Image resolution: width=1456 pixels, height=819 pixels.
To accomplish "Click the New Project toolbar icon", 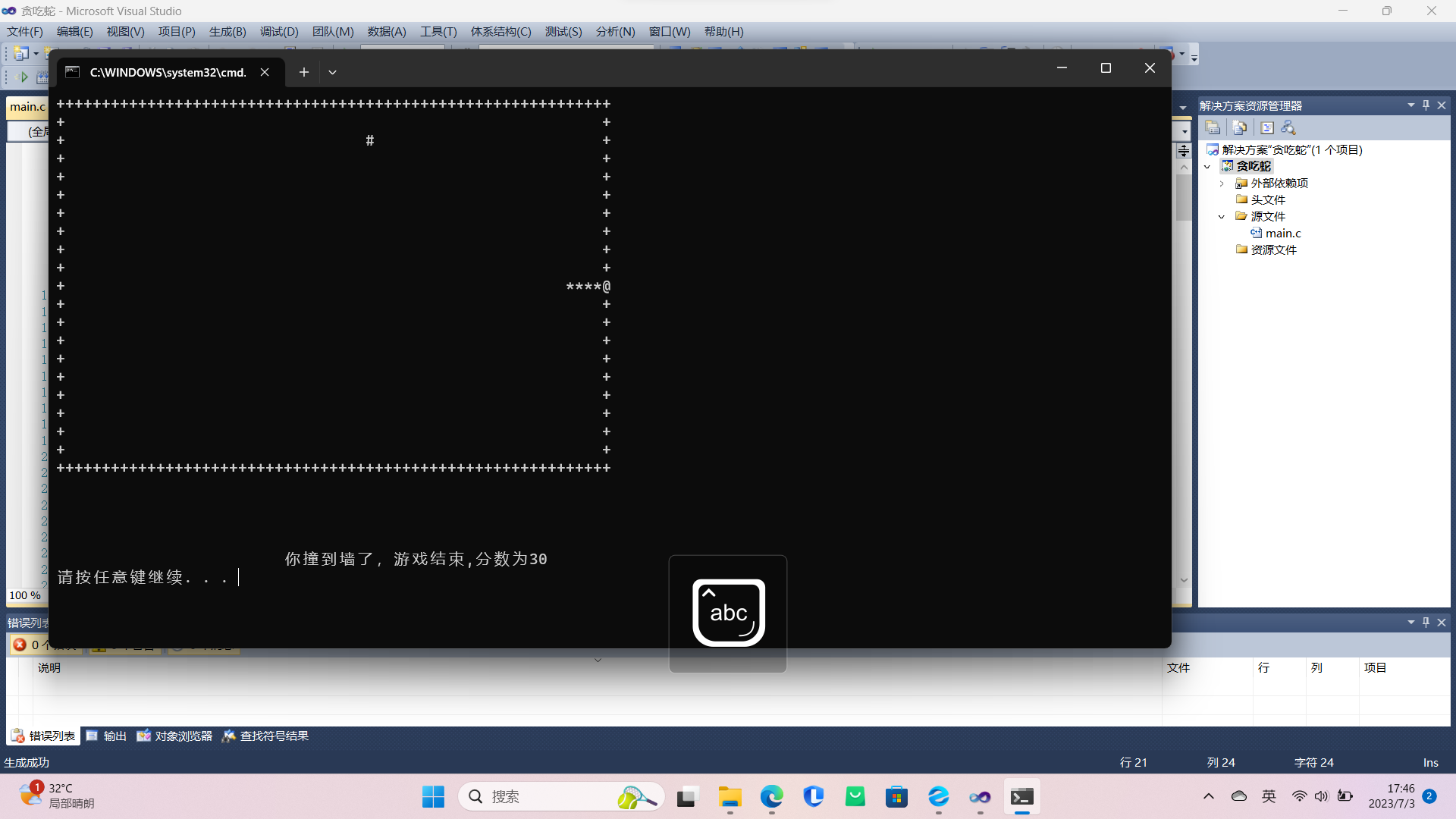I will (x=21, y=53).
